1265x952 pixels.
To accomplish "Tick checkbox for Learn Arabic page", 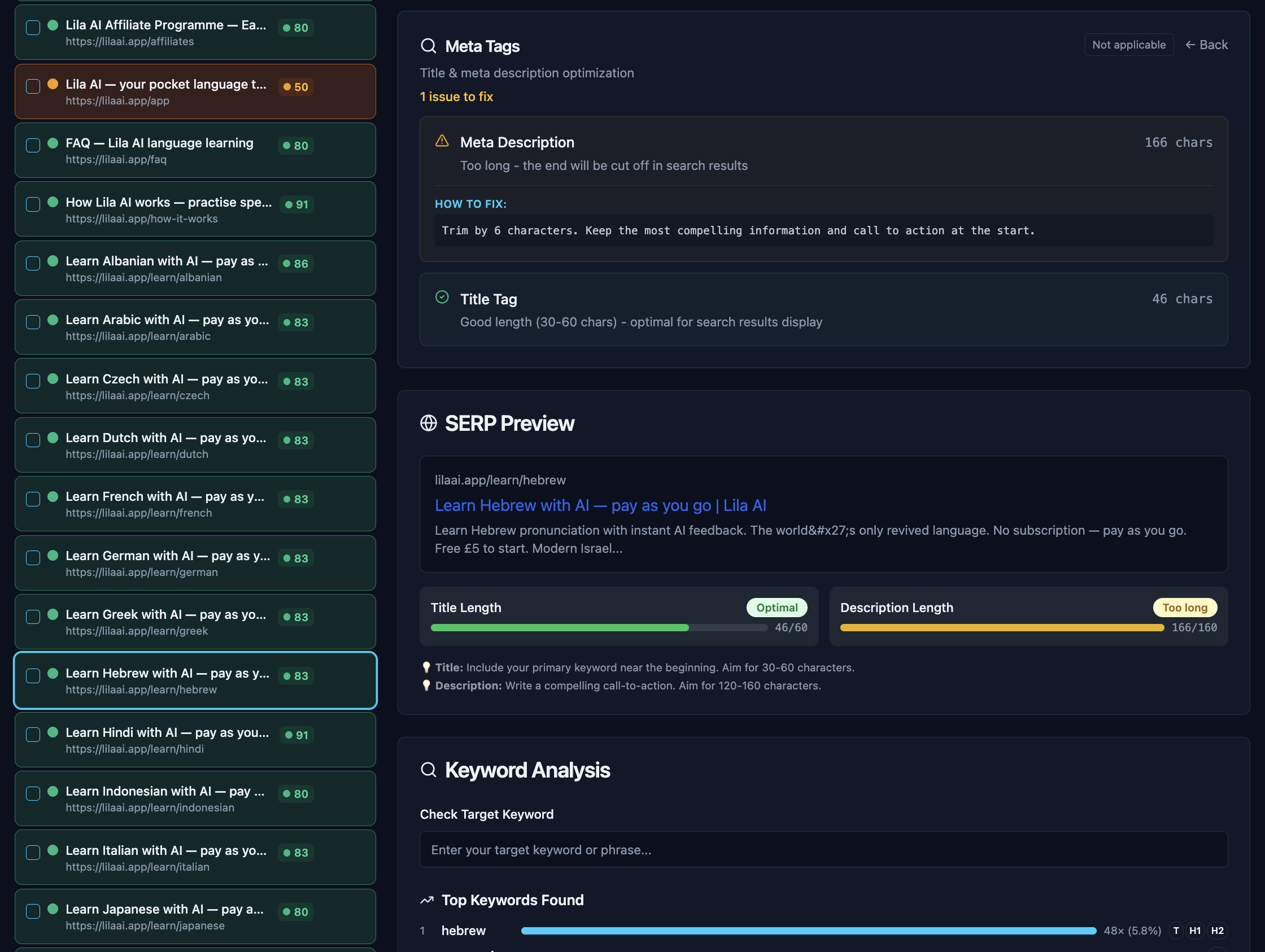I will coord(33,322).
